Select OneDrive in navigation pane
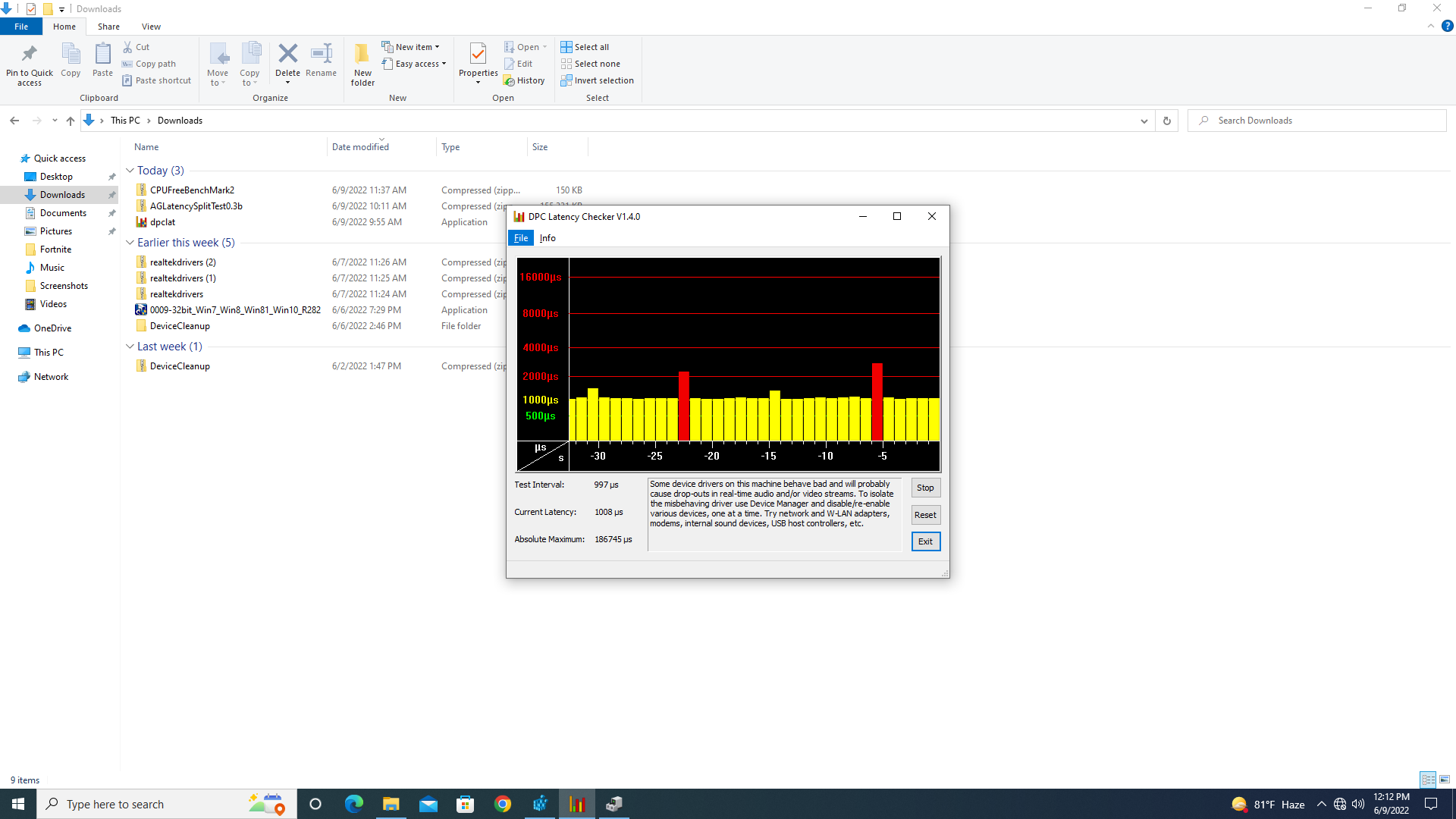 (52, 328)
